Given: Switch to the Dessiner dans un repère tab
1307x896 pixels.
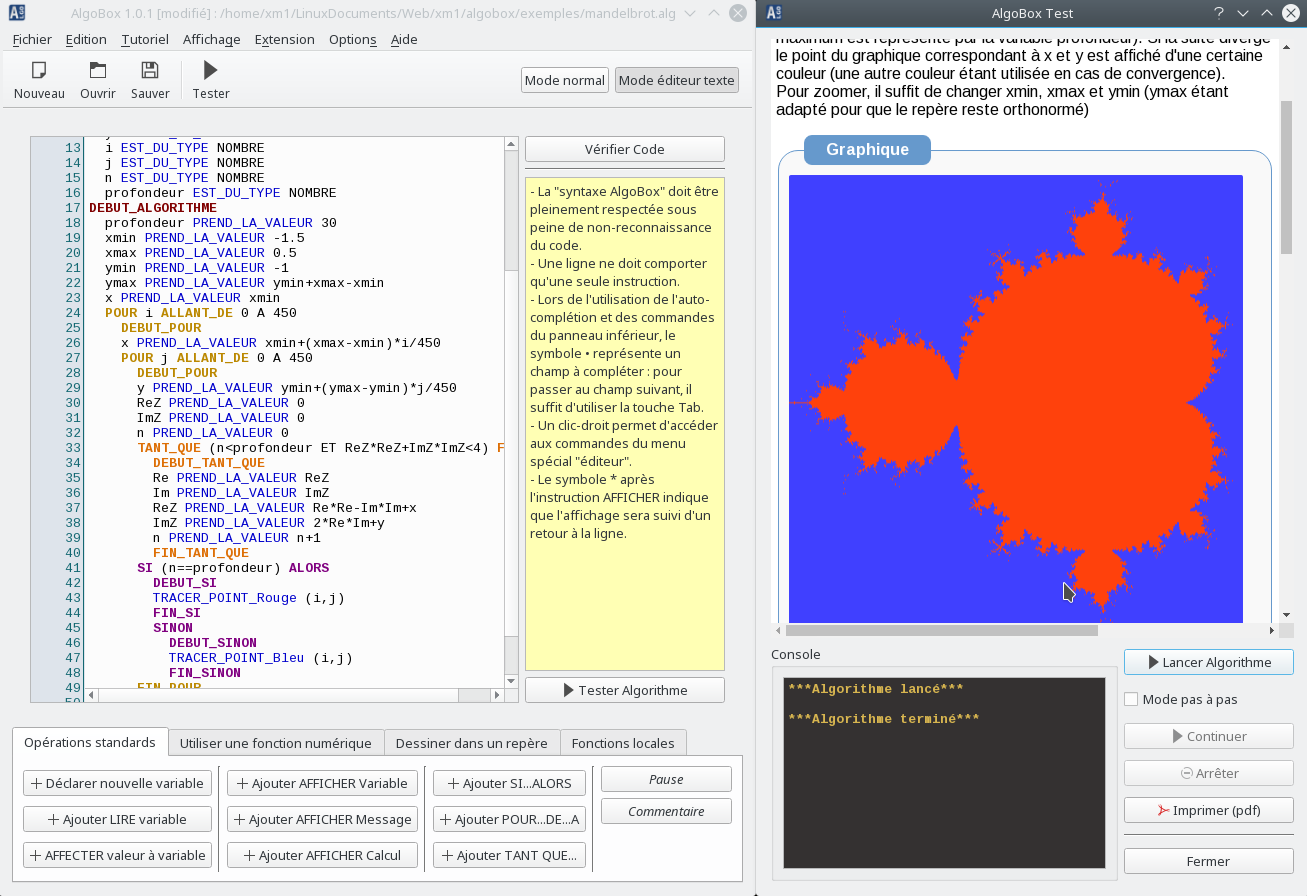Looking at the screenshot, I should tap(471, 743).
